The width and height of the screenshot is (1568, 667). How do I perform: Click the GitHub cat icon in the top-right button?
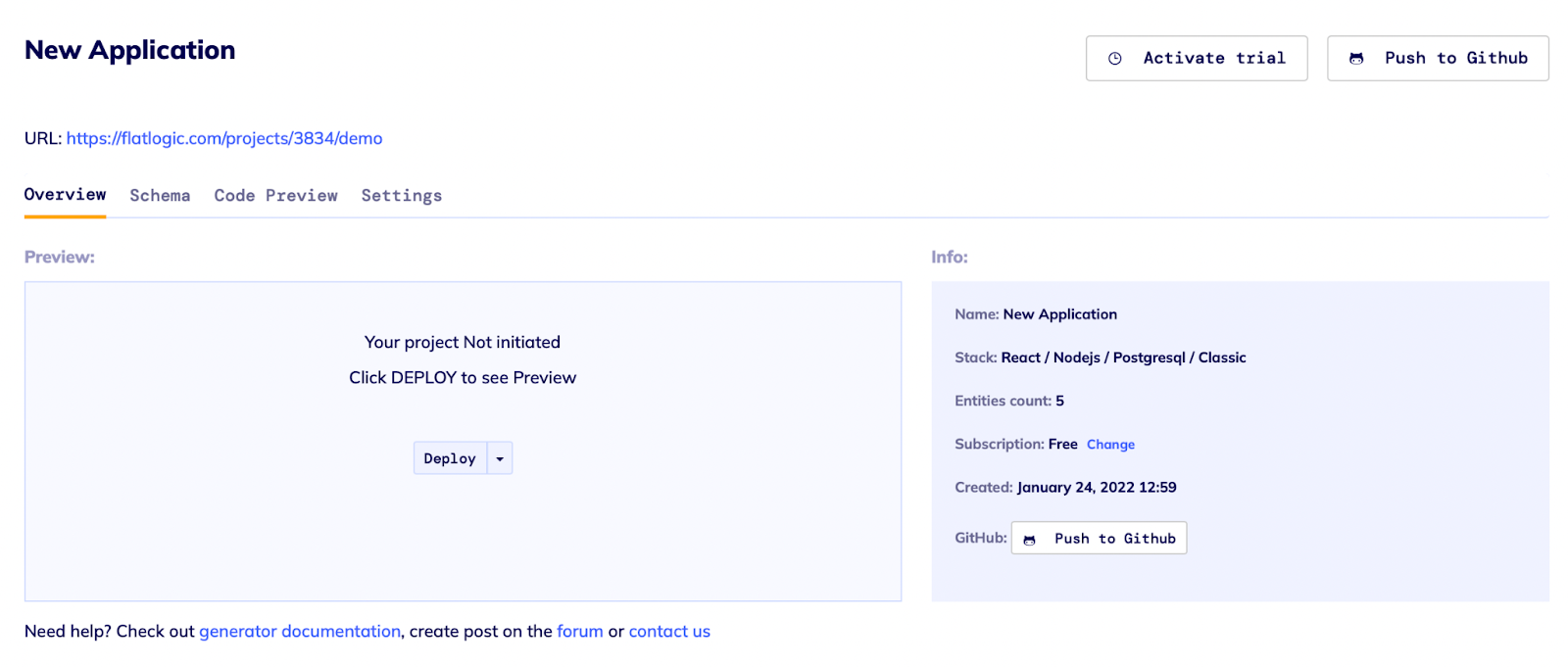pyautogui.click(x=1356, y=59)
